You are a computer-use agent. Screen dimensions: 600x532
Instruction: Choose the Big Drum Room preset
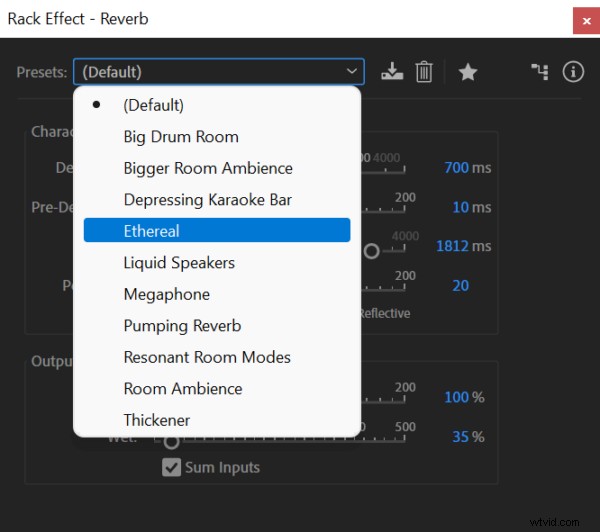click(181, 136)
